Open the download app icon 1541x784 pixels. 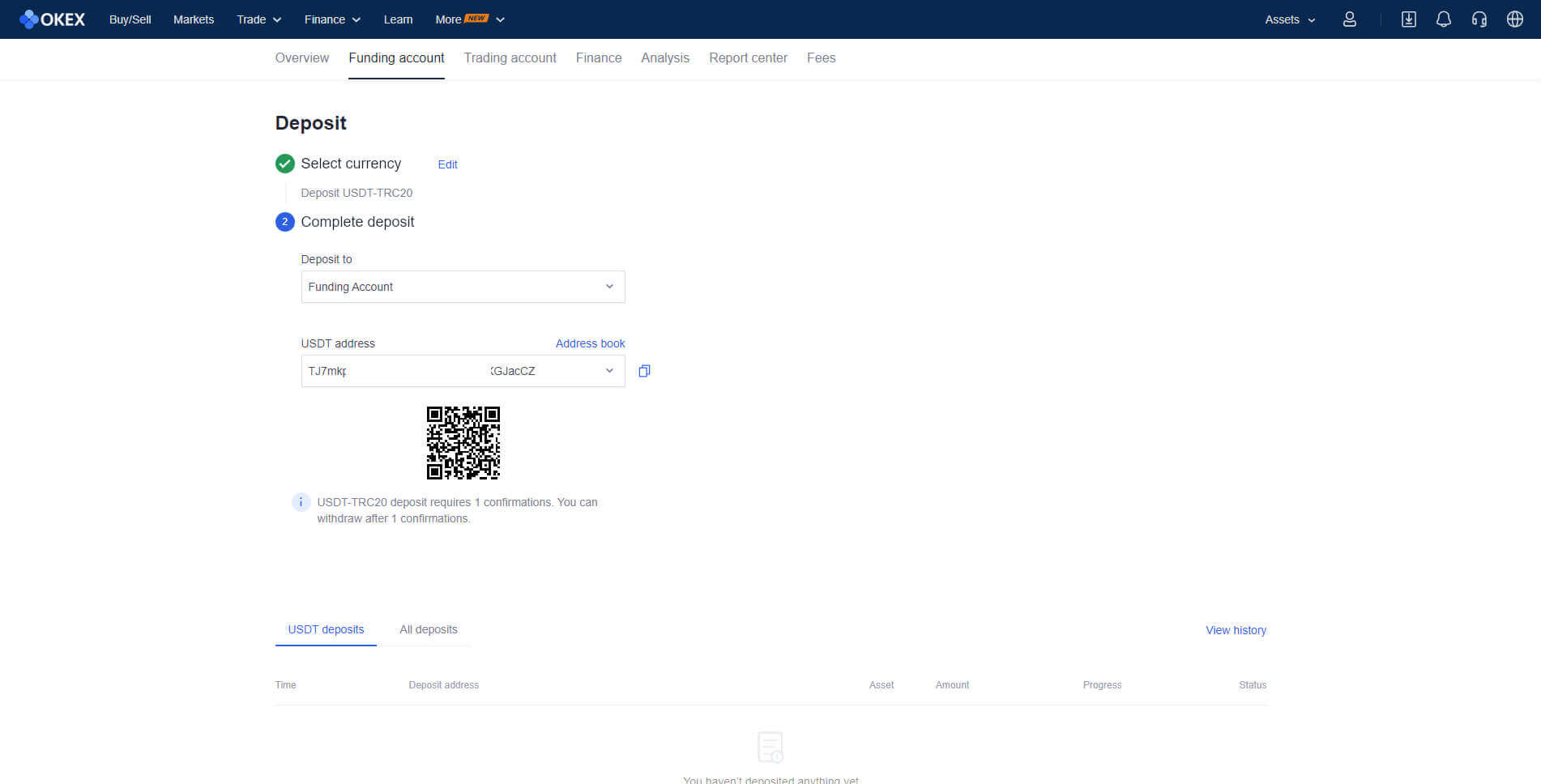click(x=1409, y=19)
